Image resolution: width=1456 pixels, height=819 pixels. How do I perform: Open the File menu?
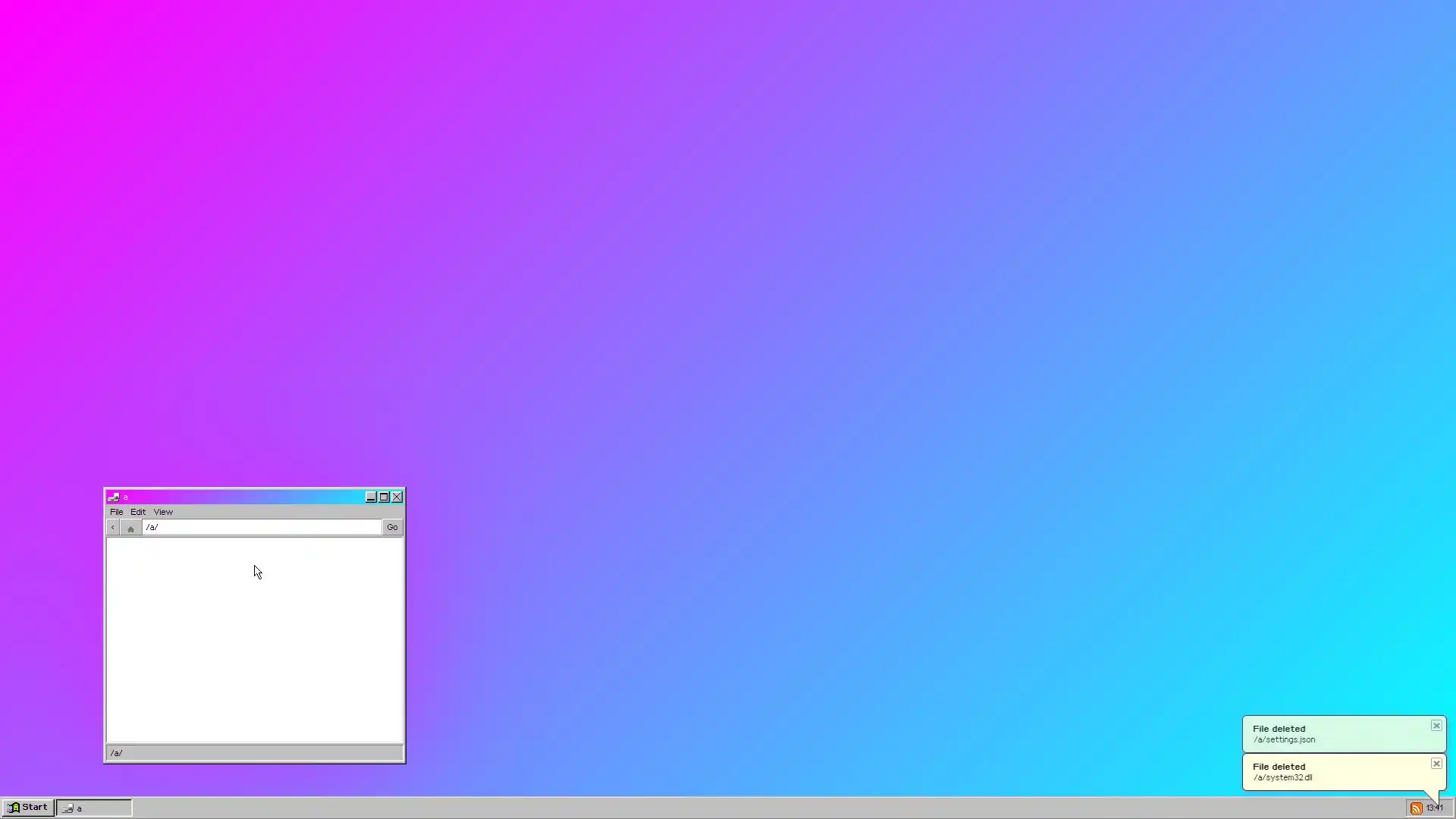click(x=116, y=512)
